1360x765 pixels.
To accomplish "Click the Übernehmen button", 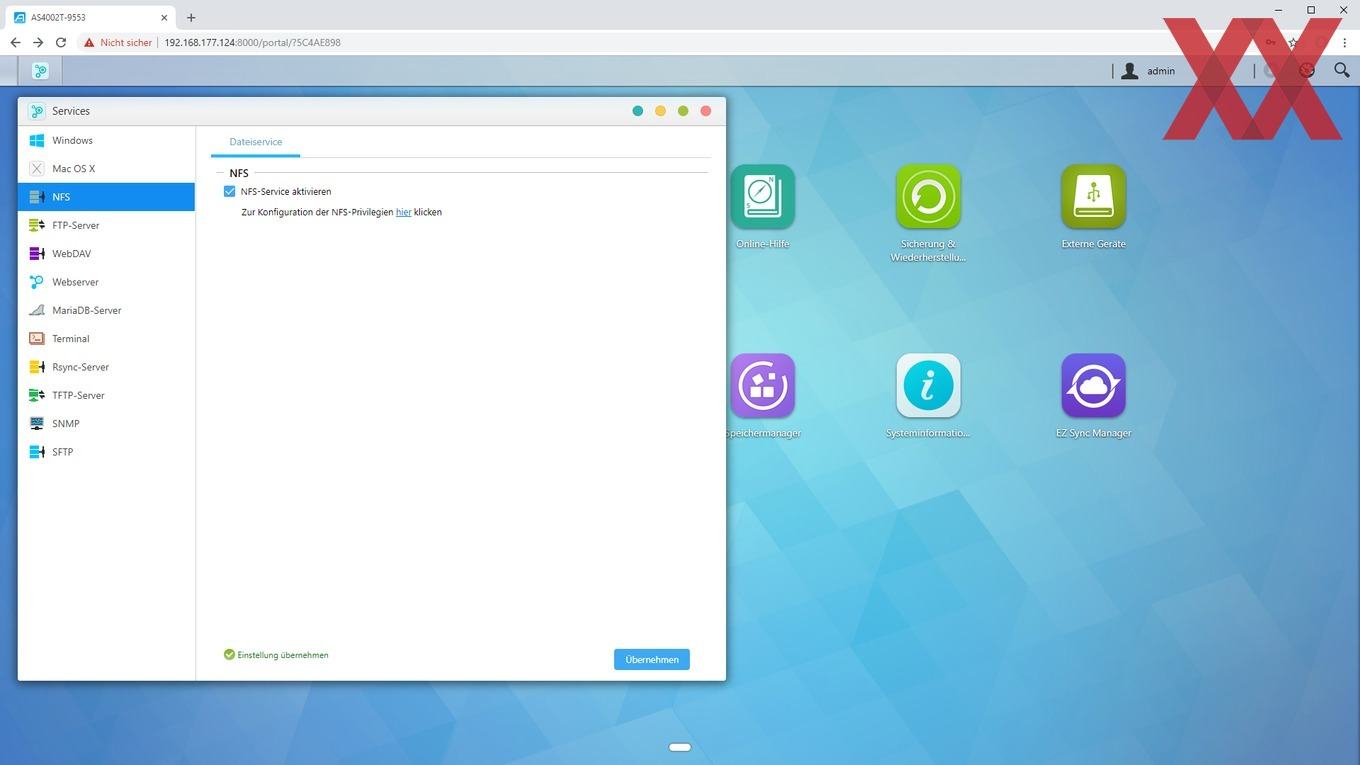I will [652, 659].
